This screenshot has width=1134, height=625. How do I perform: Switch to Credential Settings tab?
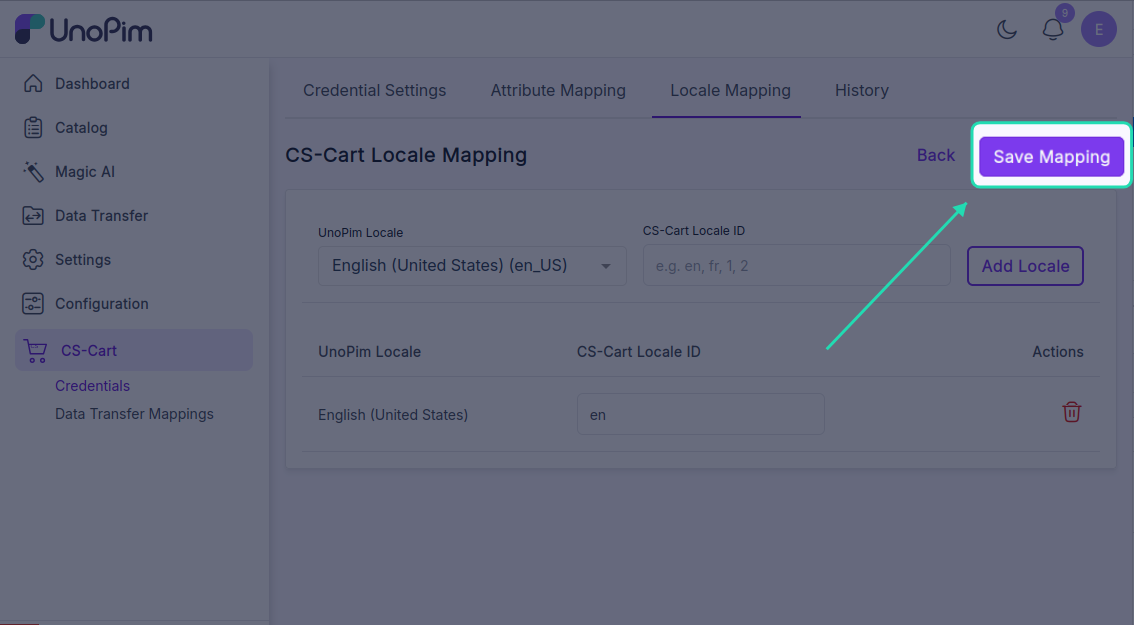375,90
